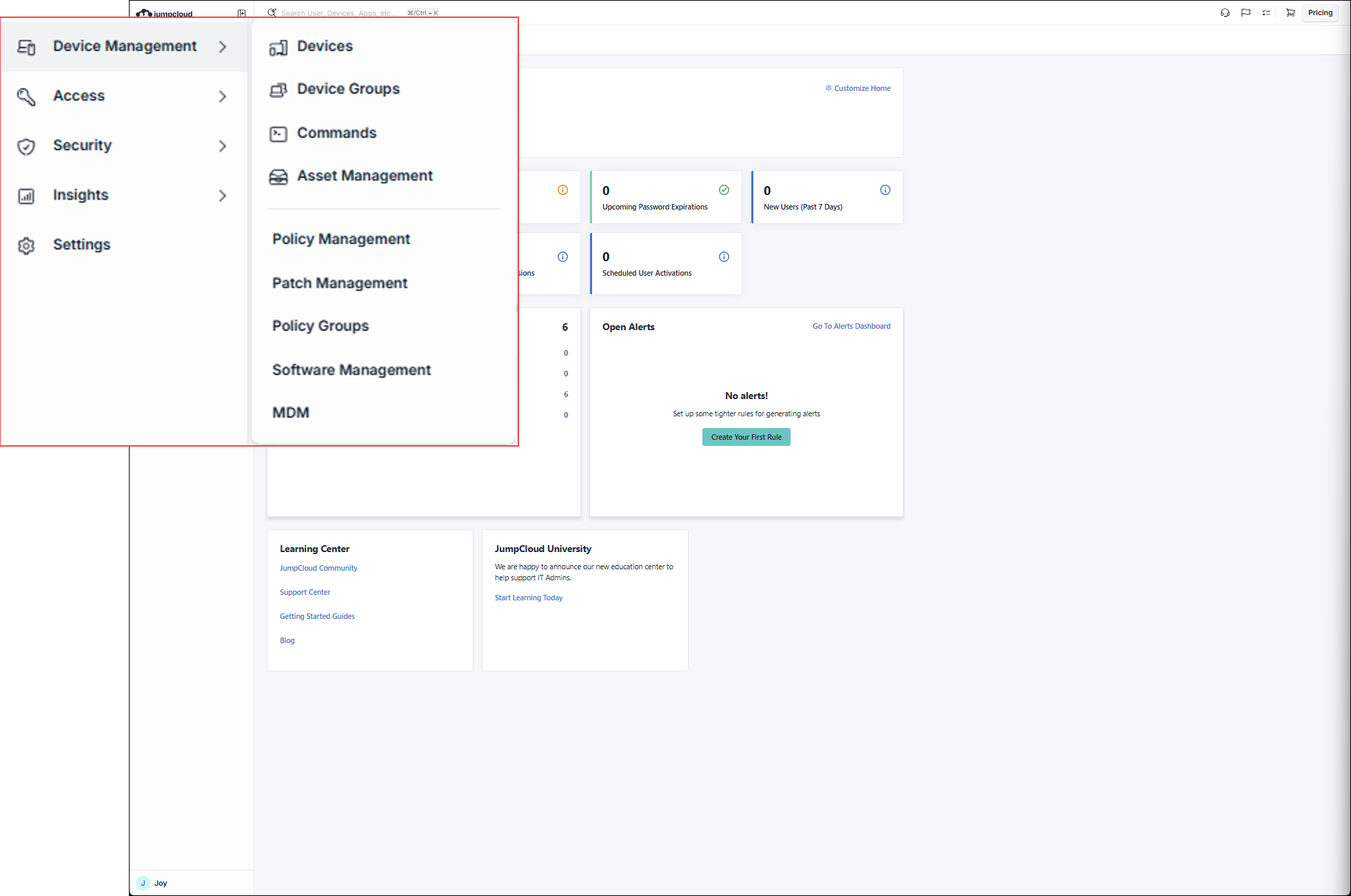This screenshot has height=896, width=1351.
Task: Focus the search users and devices field
Action: point(339,13)
